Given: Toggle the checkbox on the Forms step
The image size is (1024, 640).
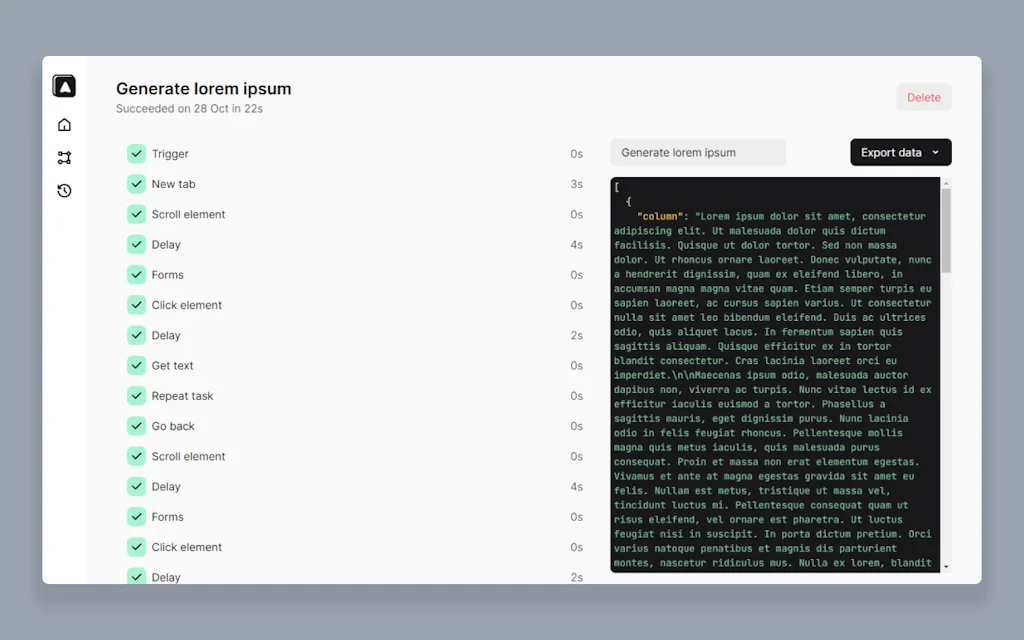Looking at the screenshot, I should coord(136,274).
